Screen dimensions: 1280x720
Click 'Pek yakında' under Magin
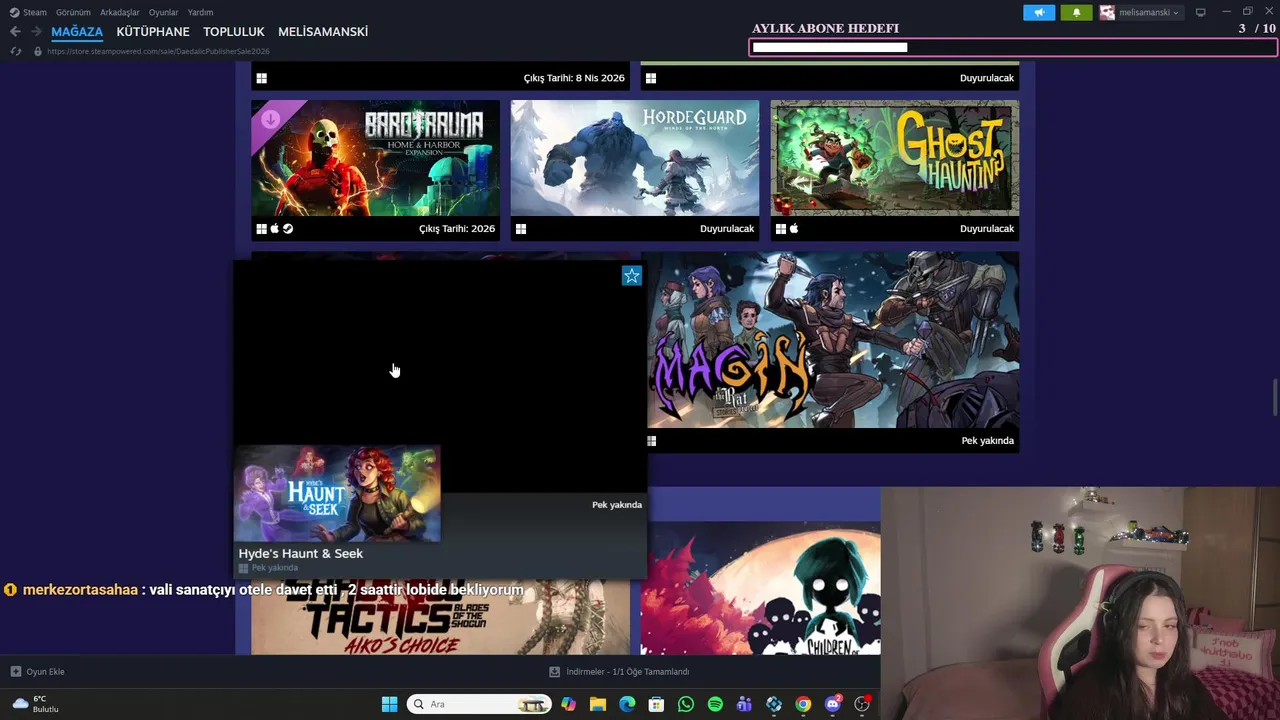[x=988, y=441]
